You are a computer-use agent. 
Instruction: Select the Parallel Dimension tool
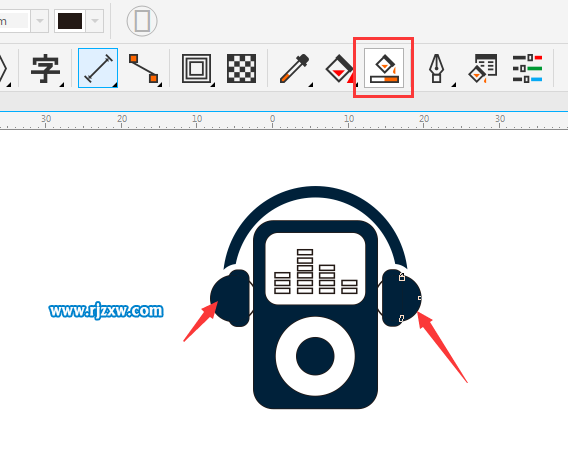click(98, 68)
